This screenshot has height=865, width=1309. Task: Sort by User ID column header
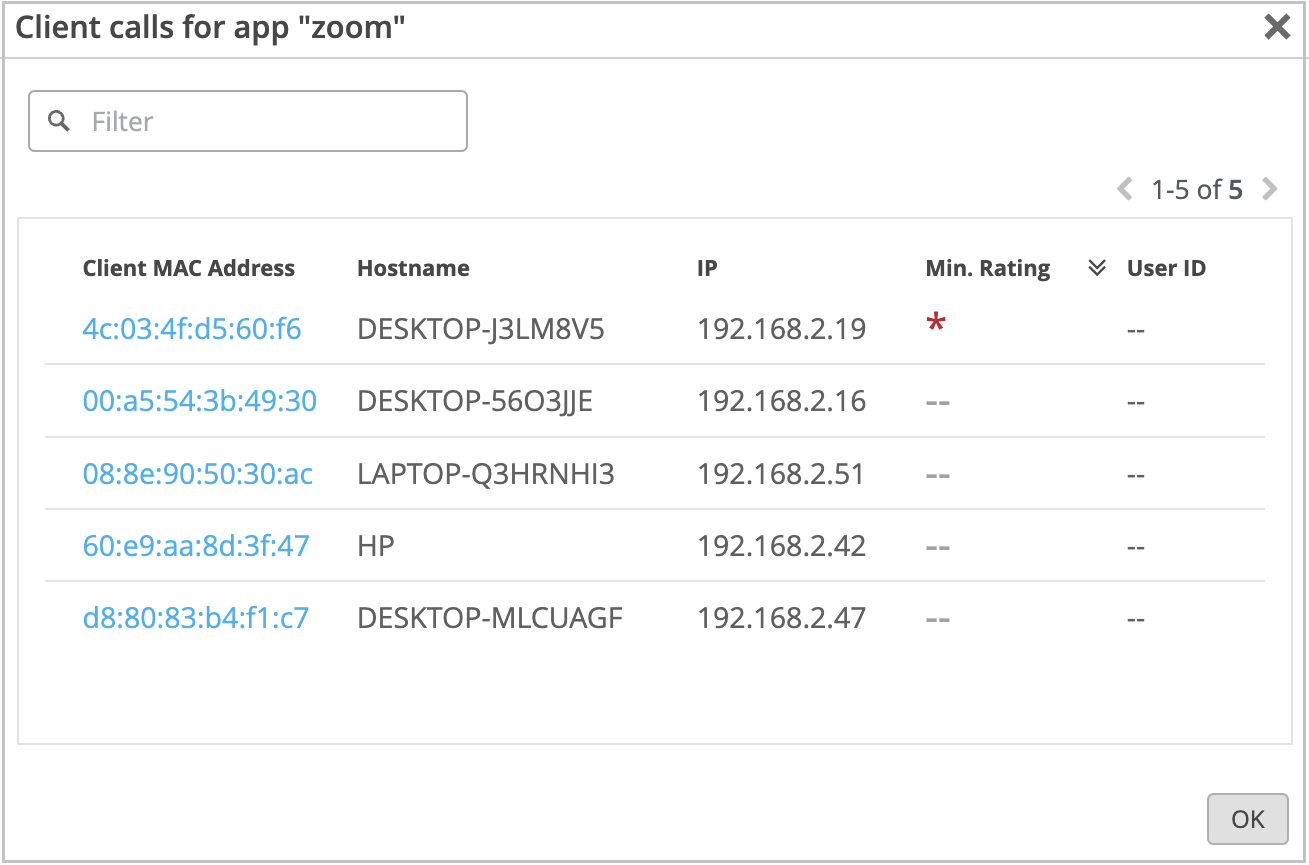pos(1166,268)
